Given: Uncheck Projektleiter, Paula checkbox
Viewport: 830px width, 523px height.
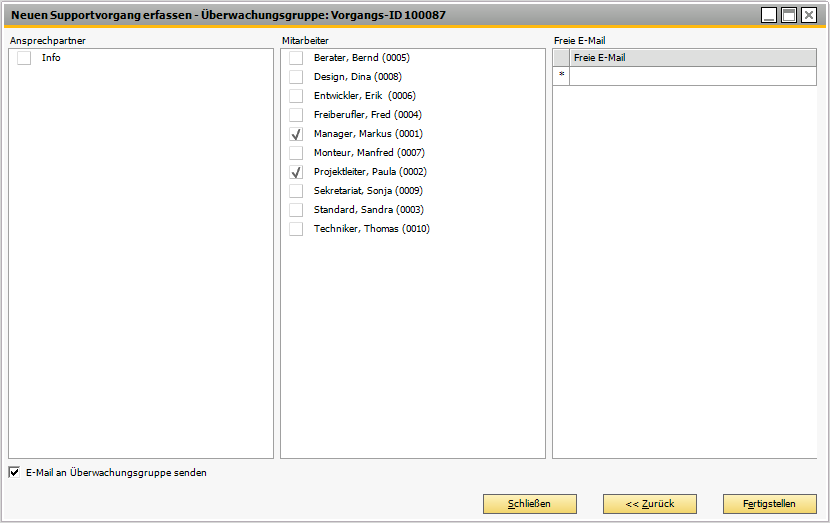Looking at the screenshot, I should (x=296, y=172).
